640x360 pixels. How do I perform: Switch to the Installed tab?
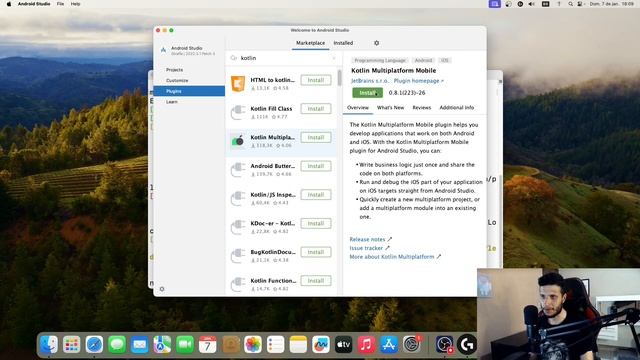pyautogui.click(x=343, y=43)
